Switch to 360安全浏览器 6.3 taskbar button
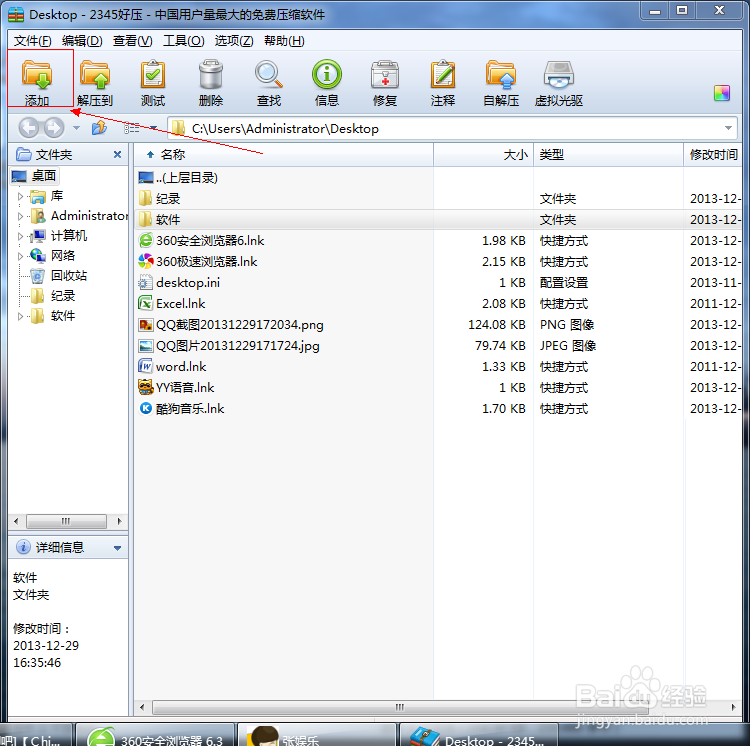 [155, 735]
